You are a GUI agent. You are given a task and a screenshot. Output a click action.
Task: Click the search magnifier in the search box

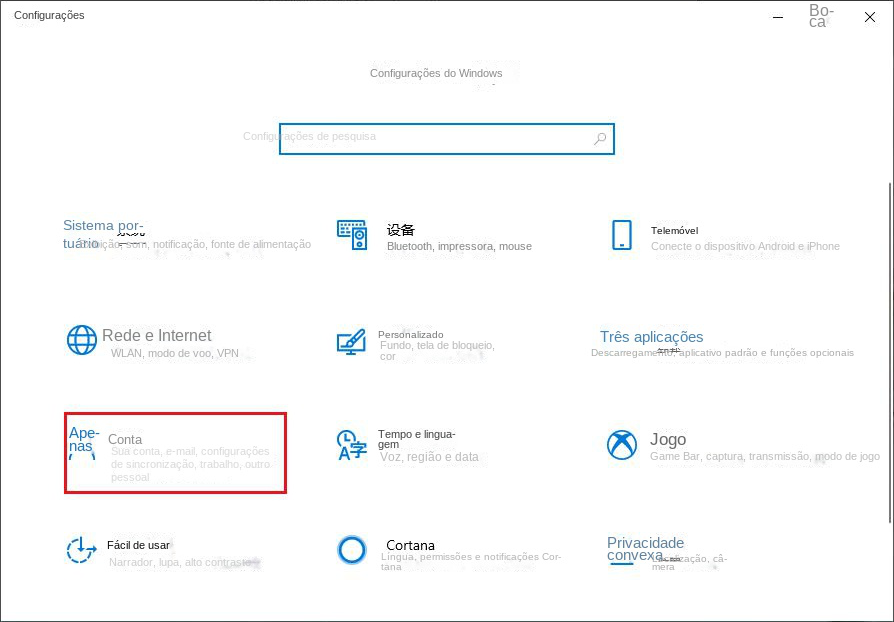point(599,138)
